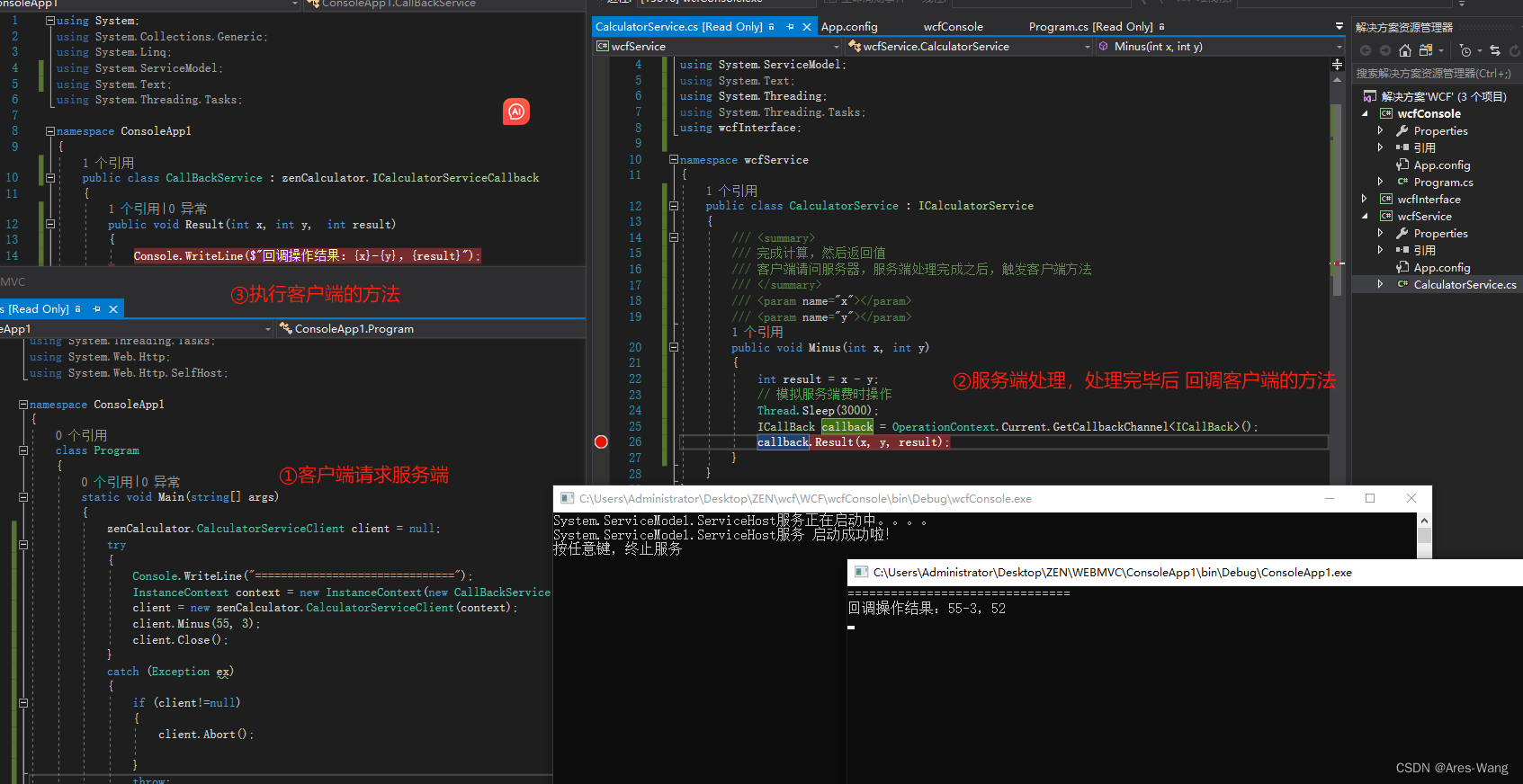Close the CalculatorService.cs tab with X
The image size is (1523, 784).
coord(807,27)
